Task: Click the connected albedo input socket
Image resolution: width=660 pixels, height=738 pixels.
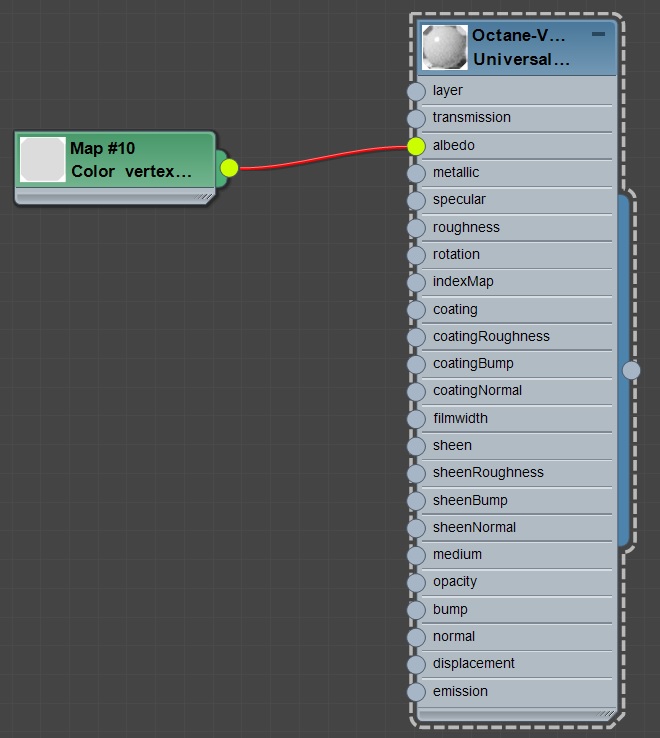Action: 416,146
